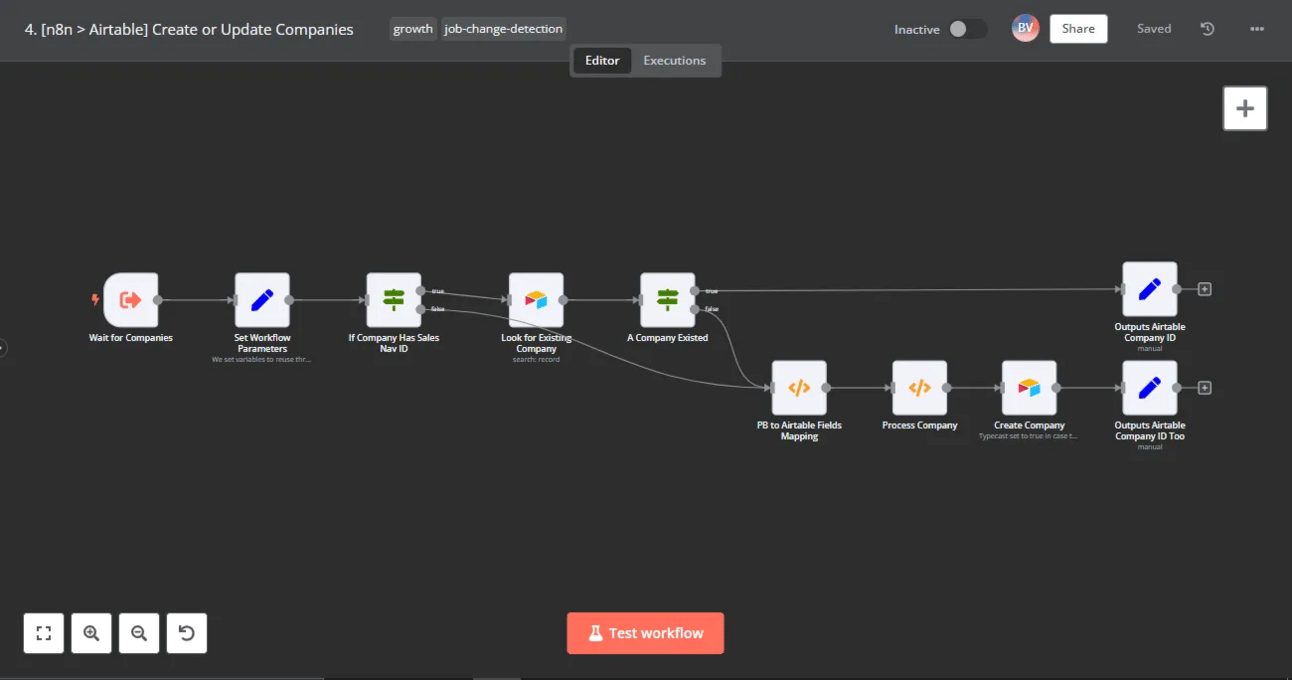Click the Inactive label text
This screenshot has height=680, width=1292.
tap(917, 29)
